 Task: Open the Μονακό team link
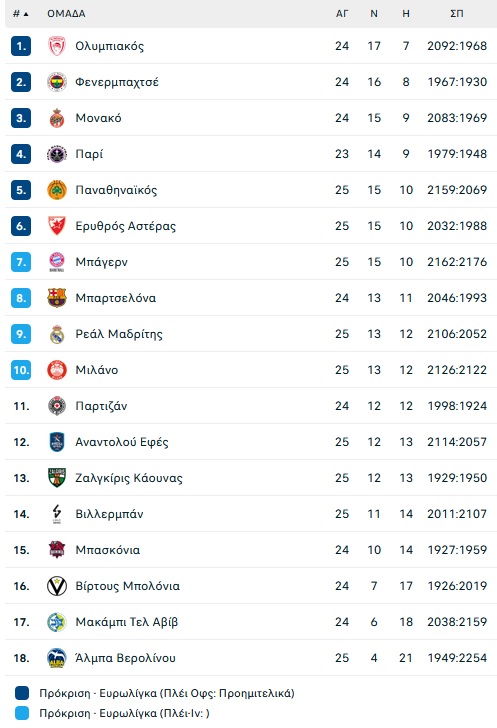pyautogui.click(x=98, y=118)
